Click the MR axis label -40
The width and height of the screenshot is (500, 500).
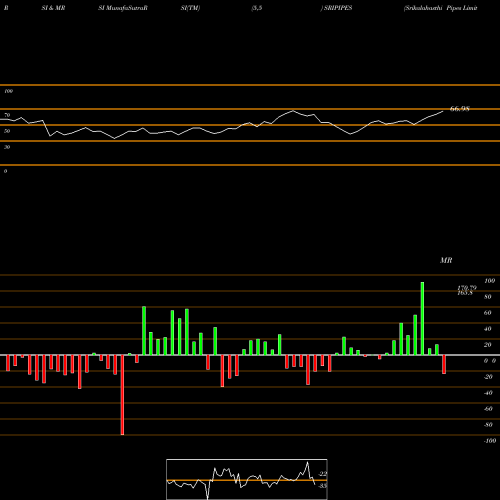tap(488, 393)
